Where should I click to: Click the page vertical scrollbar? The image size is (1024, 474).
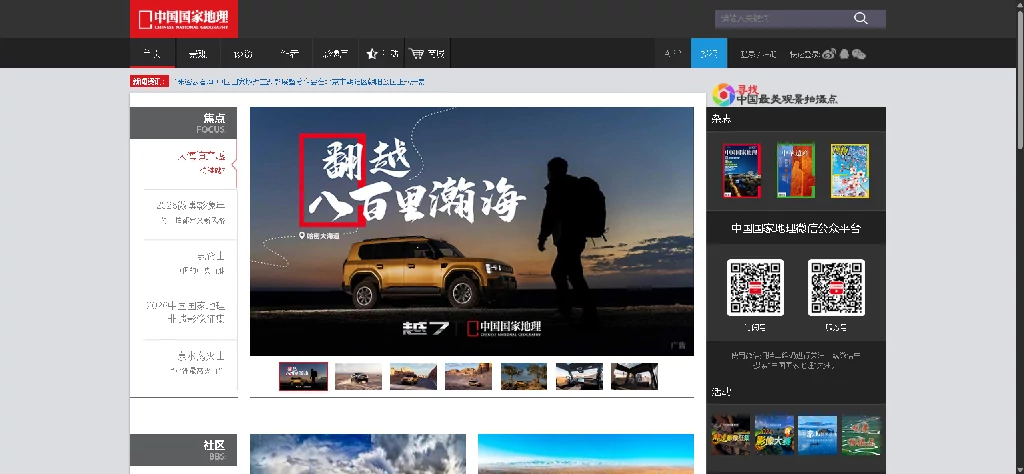tap(1019, 237)
